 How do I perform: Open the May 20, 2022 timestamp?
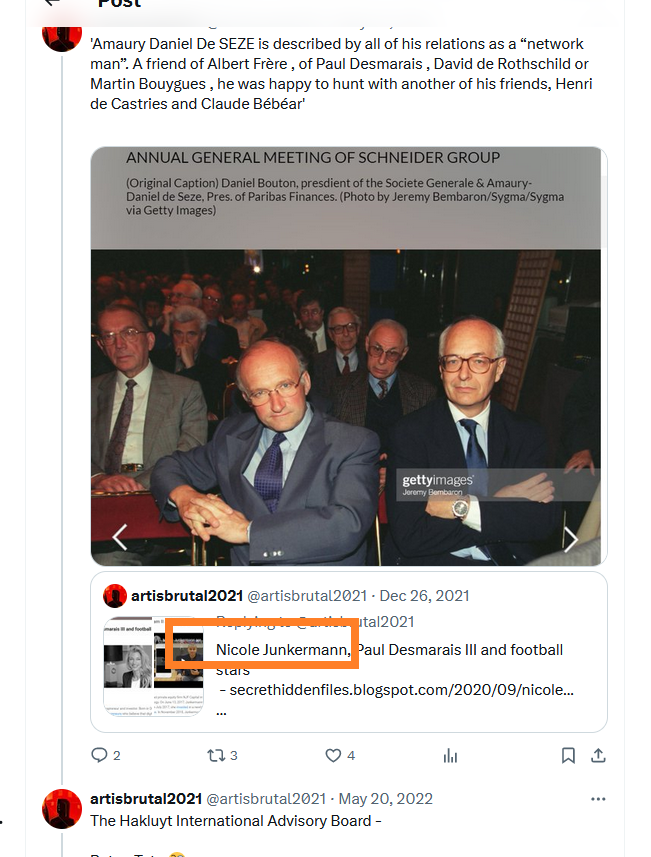pyautogui.click(x=385, y=799)
